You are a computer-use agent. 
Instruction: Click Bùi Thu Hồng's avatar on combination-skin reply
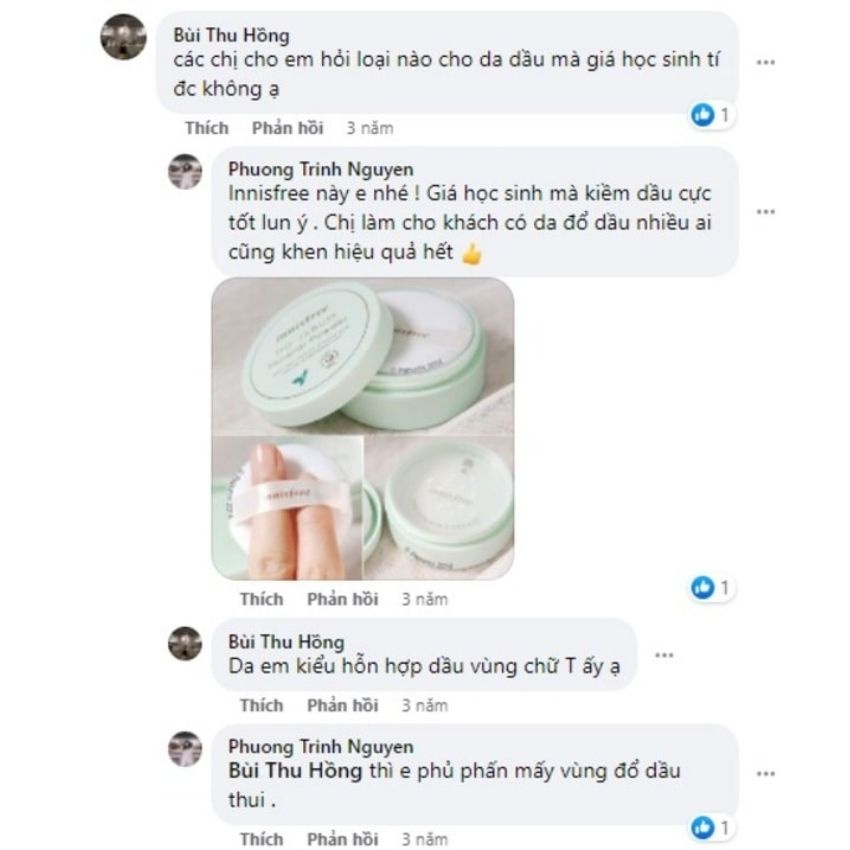pos(185,643)
